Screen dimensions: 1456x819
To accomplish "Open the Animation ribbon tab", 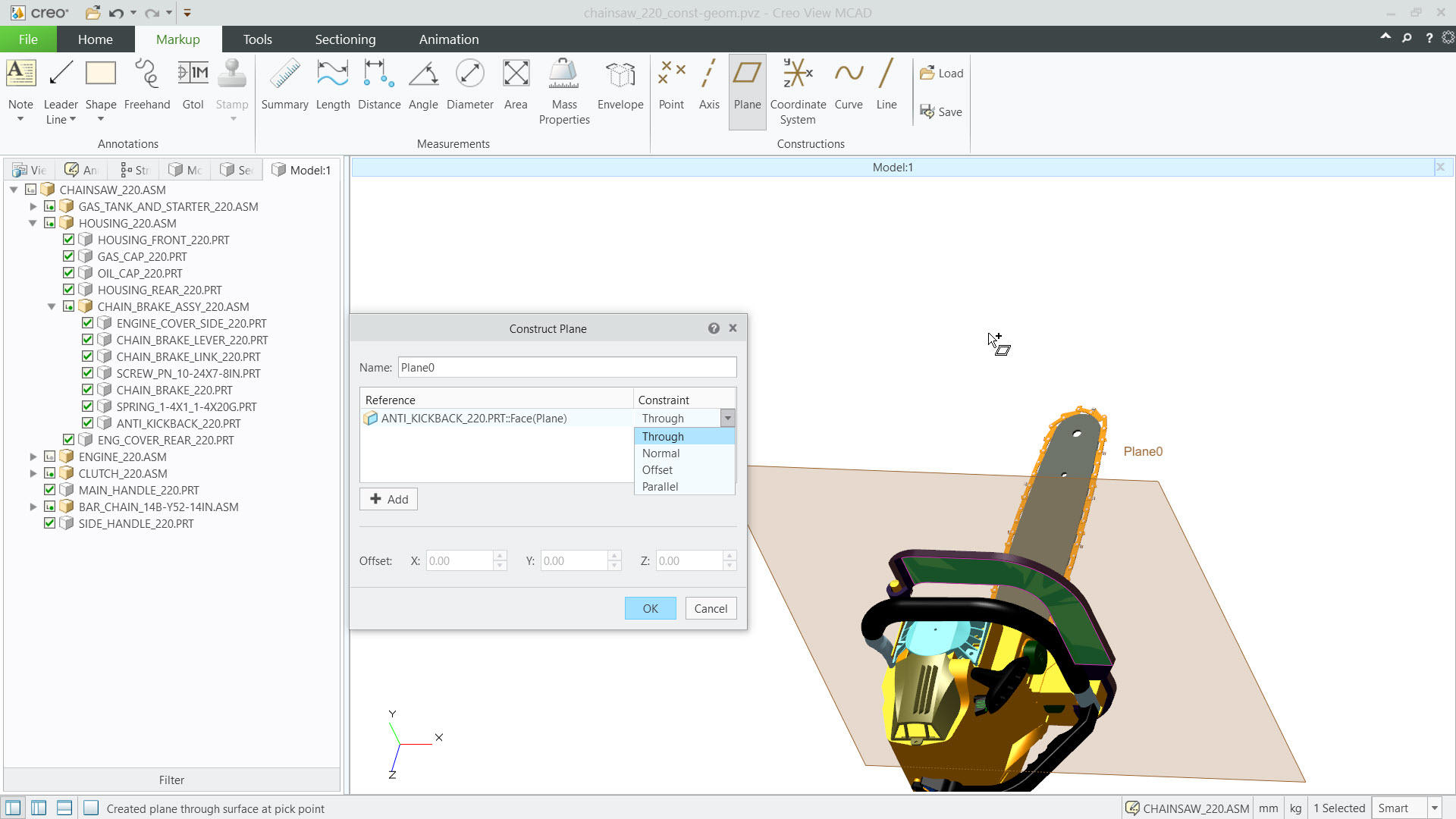I will pos(449,39).
